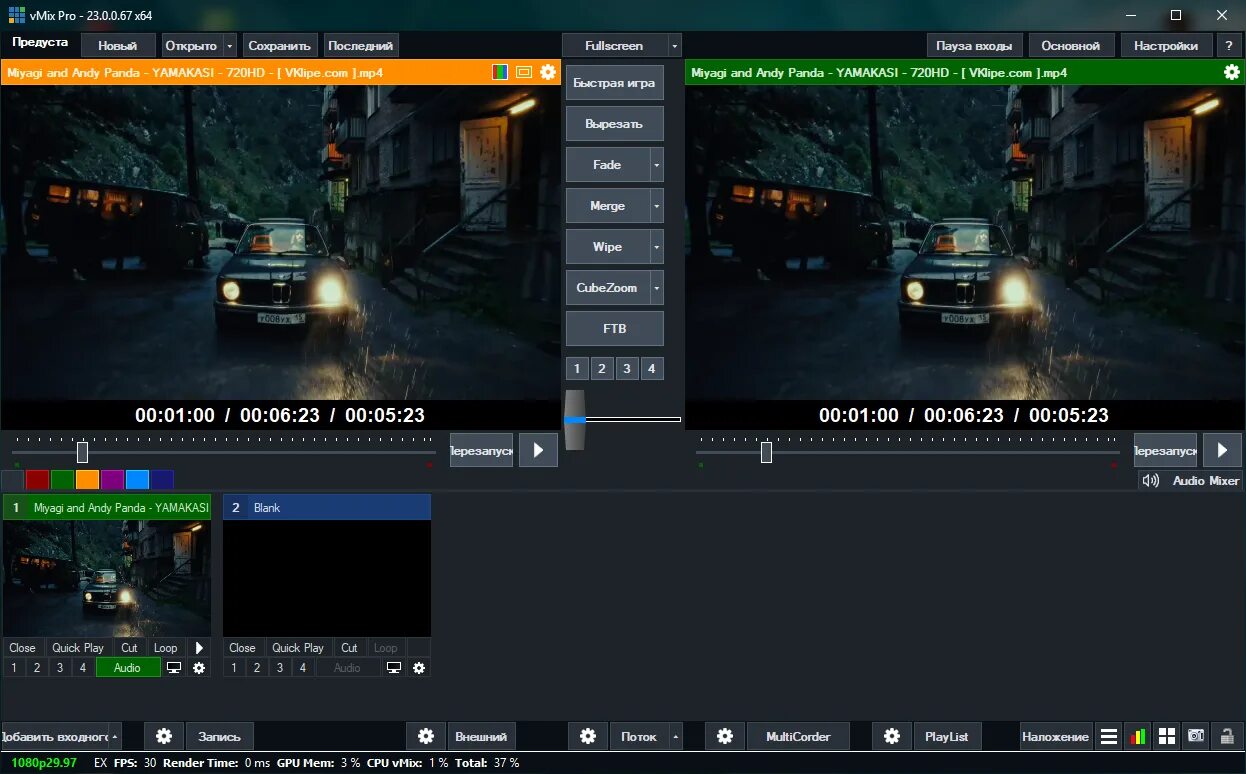Select the Miyagi and Andy Panda input thumbnail
This screenshot has height=774, width=1246.
click(x=107, y=578)
